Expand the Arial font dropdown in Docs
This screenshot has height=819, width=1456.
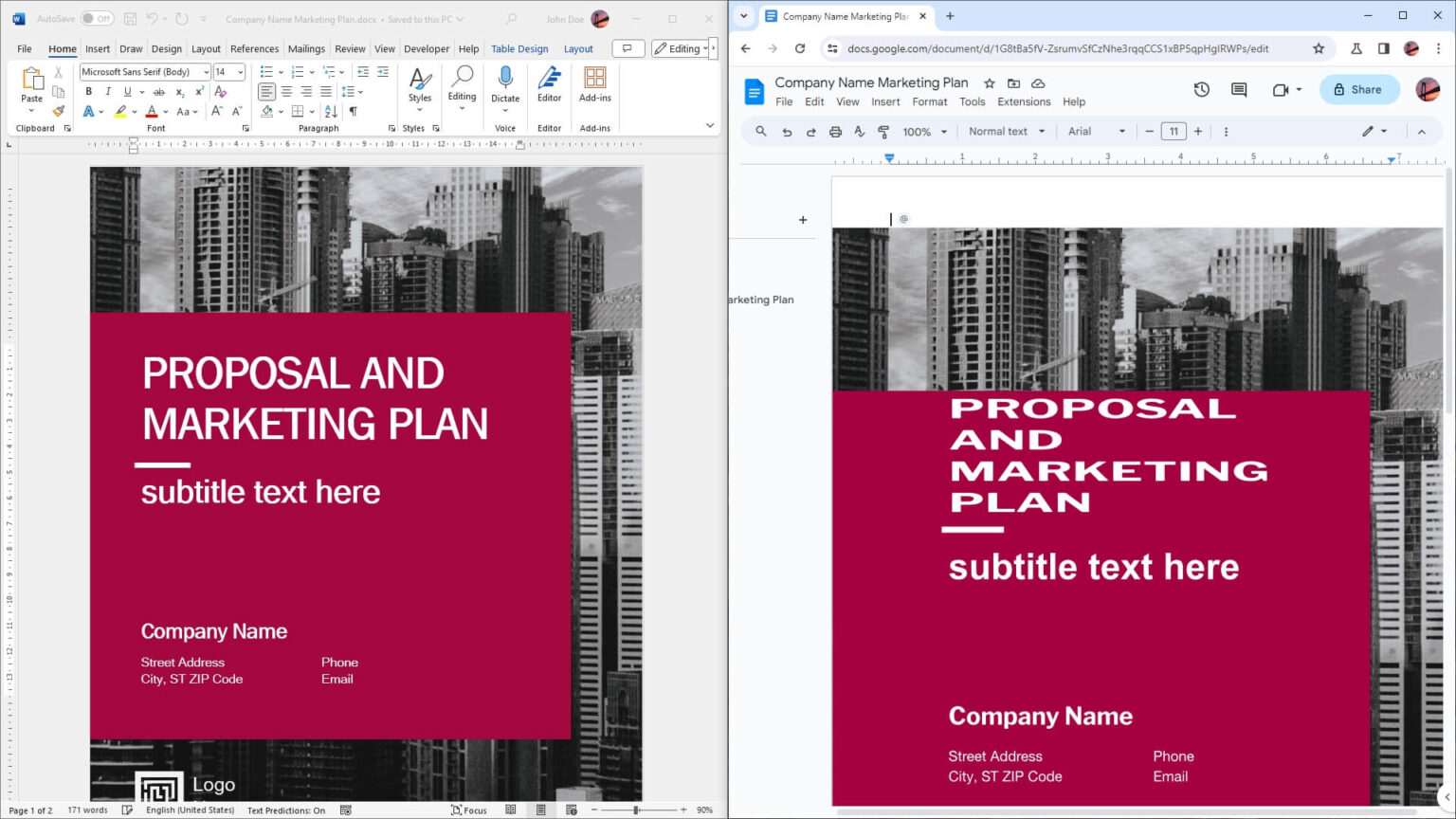[1095, 132]
